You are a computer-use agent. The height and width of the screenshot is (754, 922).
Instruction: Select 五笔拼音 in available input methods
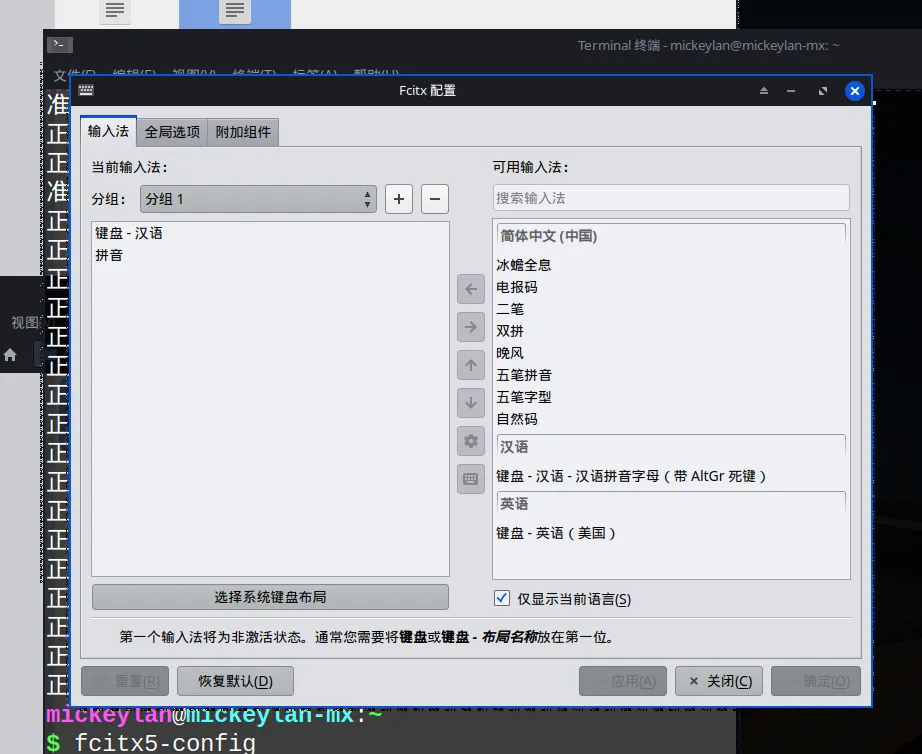coord(671,375)
